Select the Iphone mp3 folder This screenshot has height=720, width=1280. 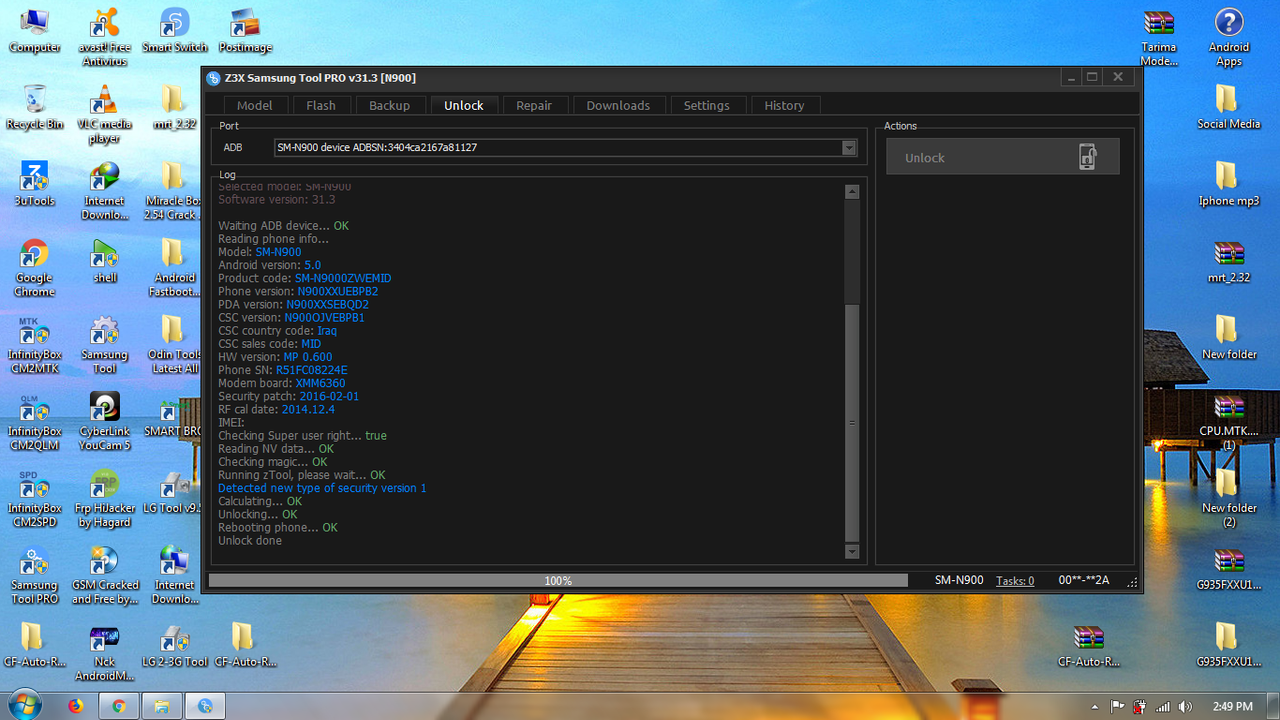tap(1228, 184)
